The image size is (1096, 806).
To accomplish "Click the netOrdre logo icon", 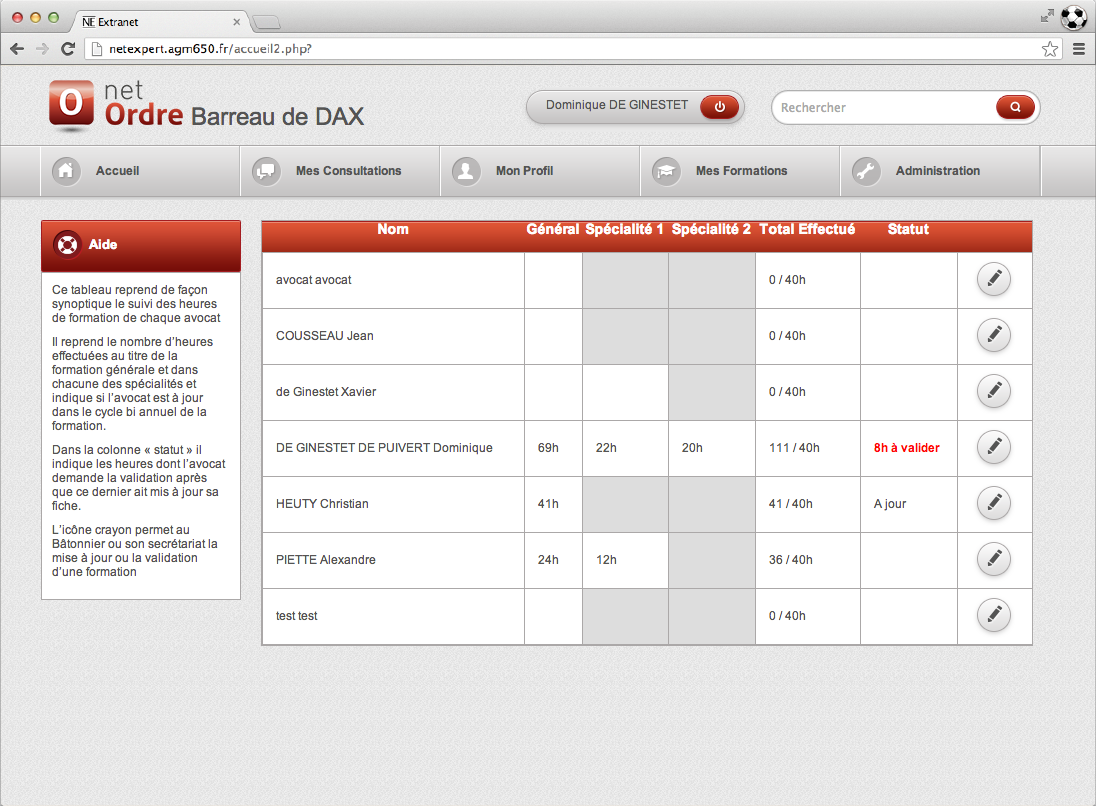I will point(71,103).
